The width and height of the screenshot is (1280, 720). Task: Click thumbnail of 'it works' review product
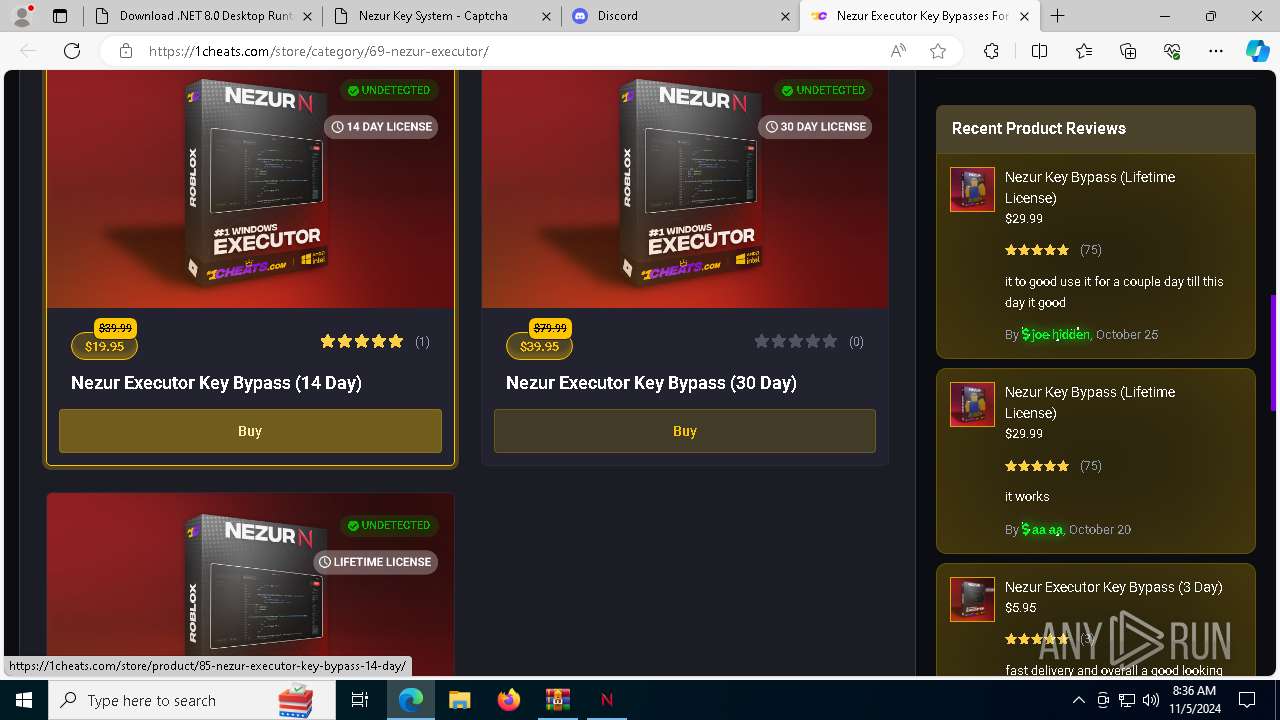coord(972,404)
